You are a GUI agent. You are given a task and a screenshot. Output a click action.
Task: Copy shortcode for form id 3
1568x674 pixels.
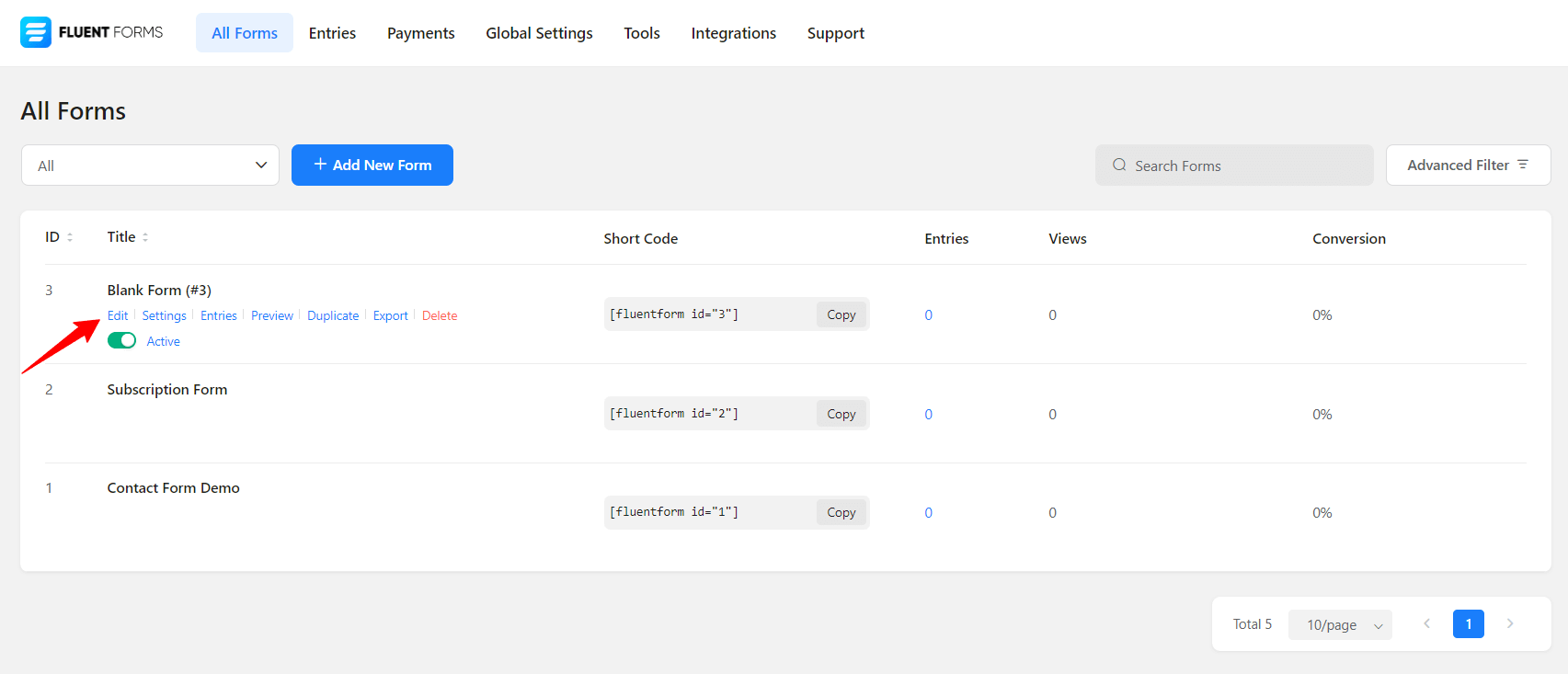(841, 314)
